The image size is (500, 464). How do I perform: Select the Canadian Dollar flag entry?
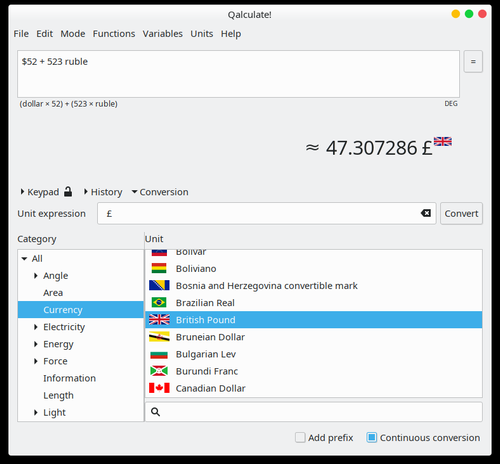159,388
